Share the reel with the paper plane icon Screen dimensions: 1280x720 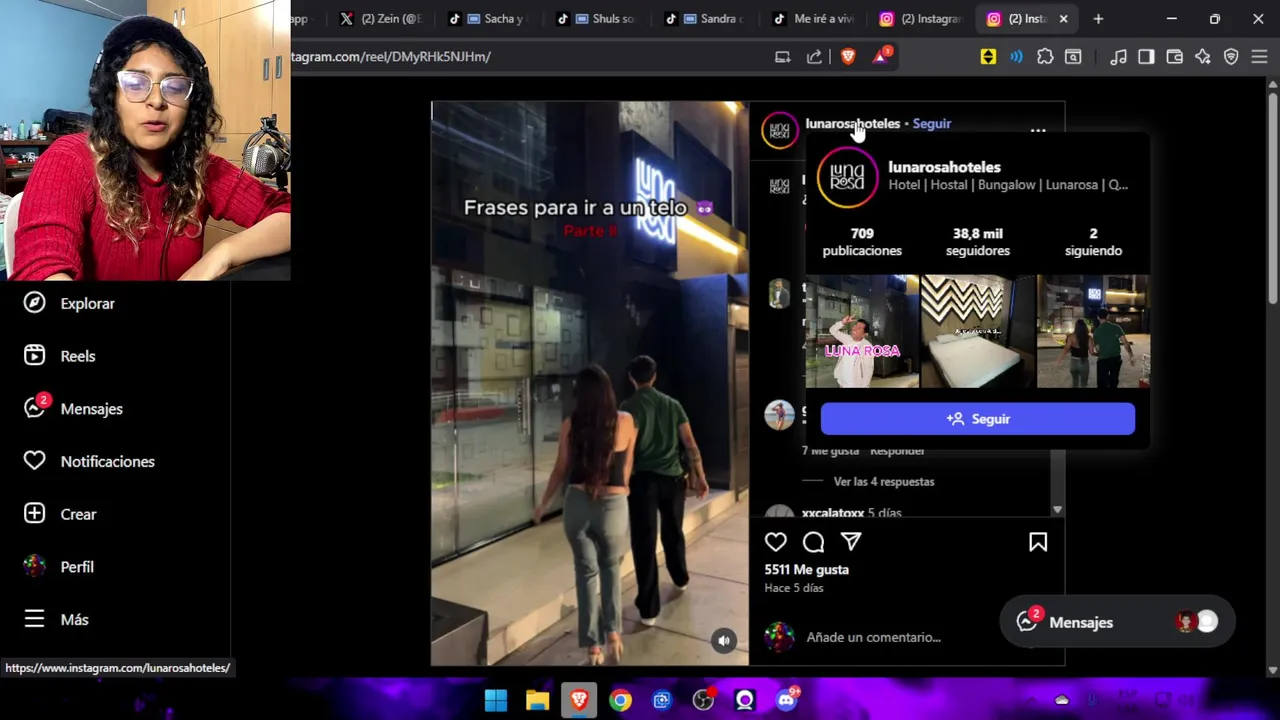[x=851, y=542]
